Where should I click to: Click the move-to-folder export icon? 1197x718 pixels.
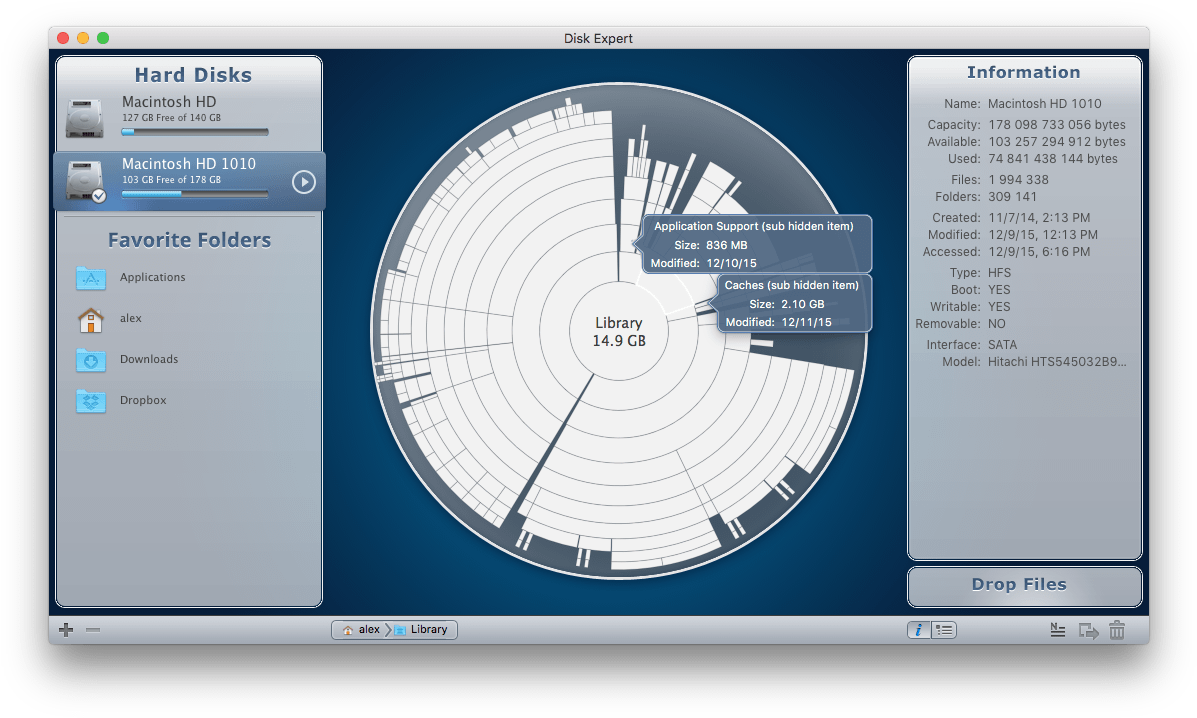(1088, 630)
